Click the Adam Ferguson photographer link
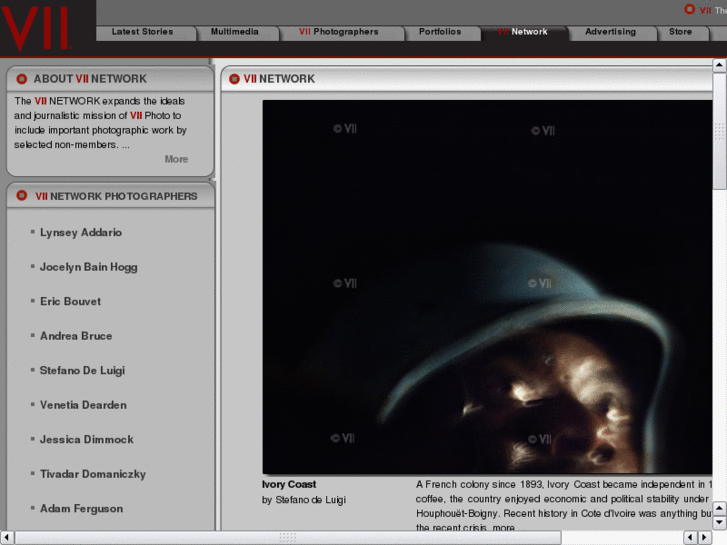 coord(81,509)
